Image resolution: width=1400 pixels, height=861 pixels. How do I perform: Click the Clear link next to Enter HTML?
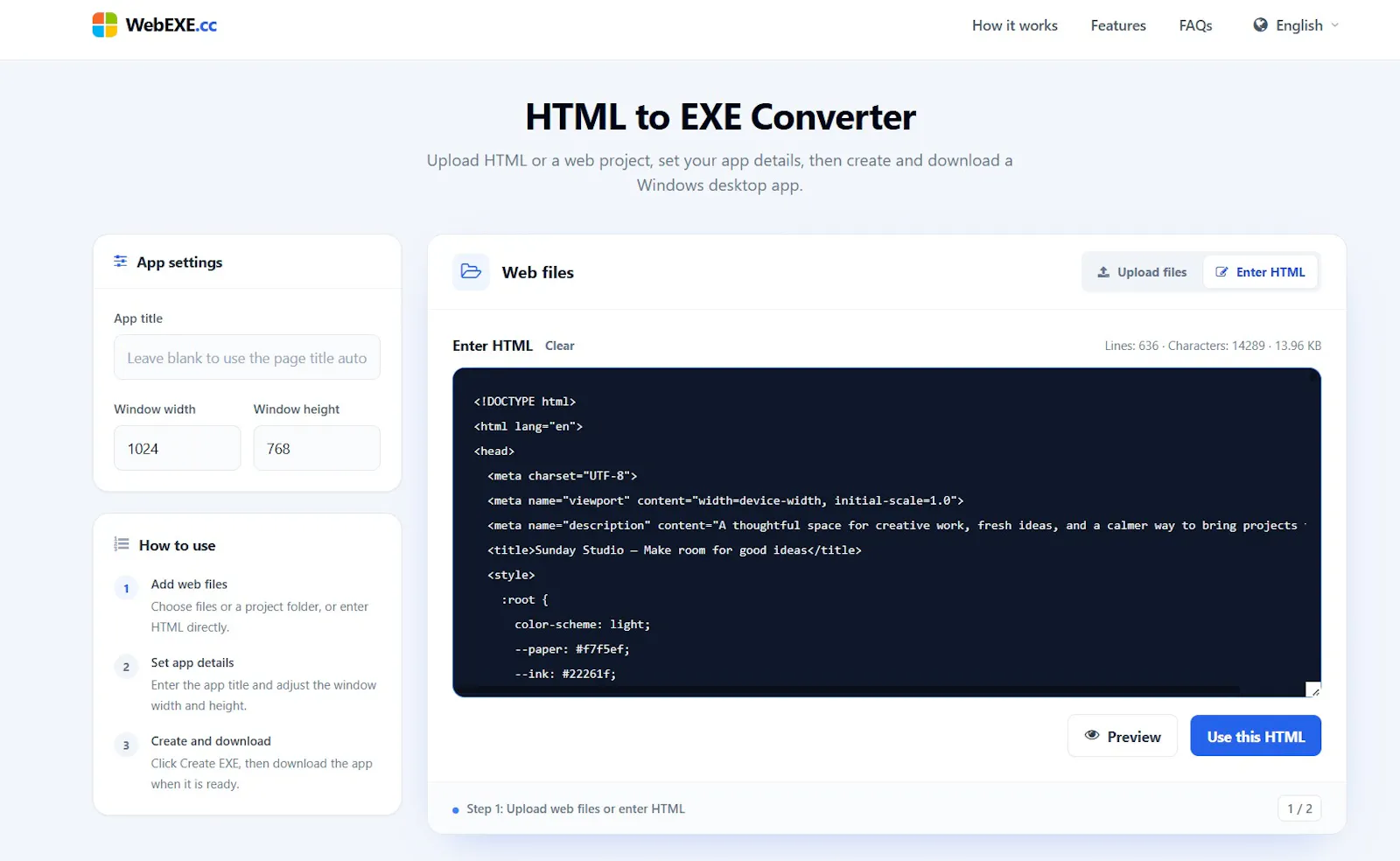(x=559, y=346)
